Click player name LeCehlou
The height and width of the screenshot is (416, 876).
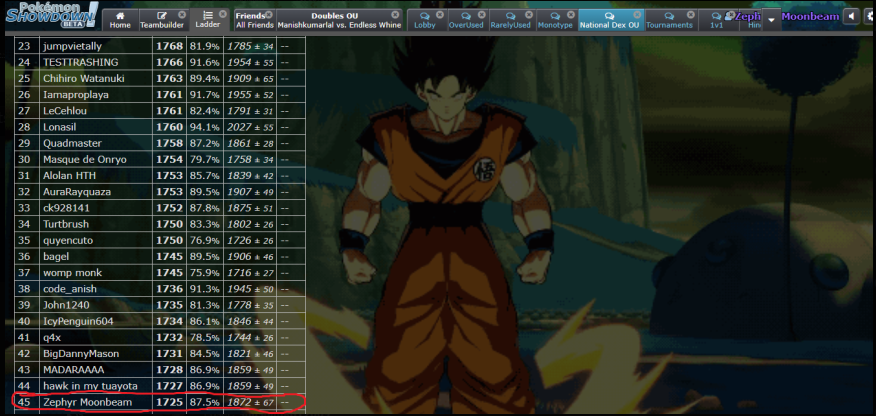(65, 111)
